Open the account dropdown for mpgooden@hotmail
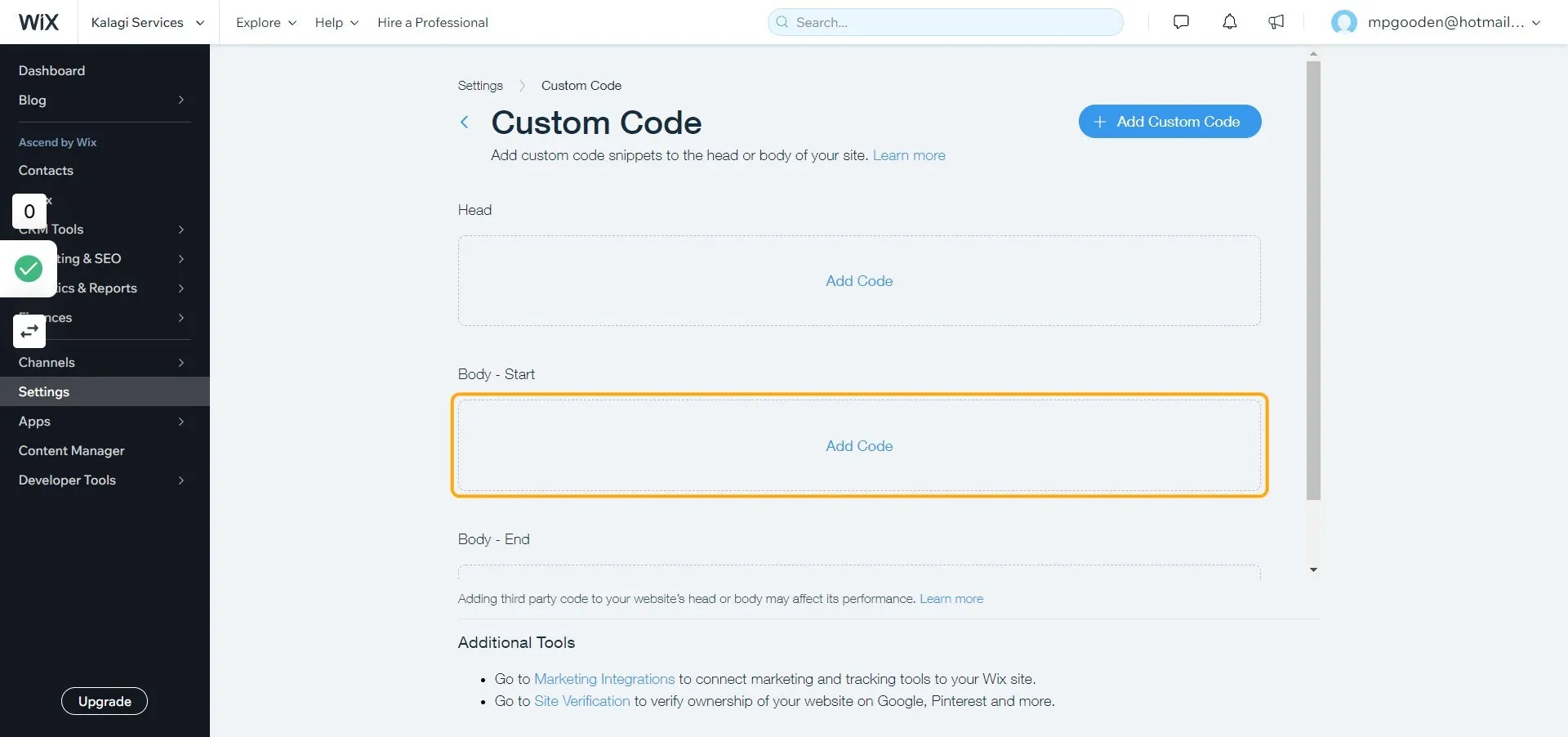 (x=1454, y=22)
